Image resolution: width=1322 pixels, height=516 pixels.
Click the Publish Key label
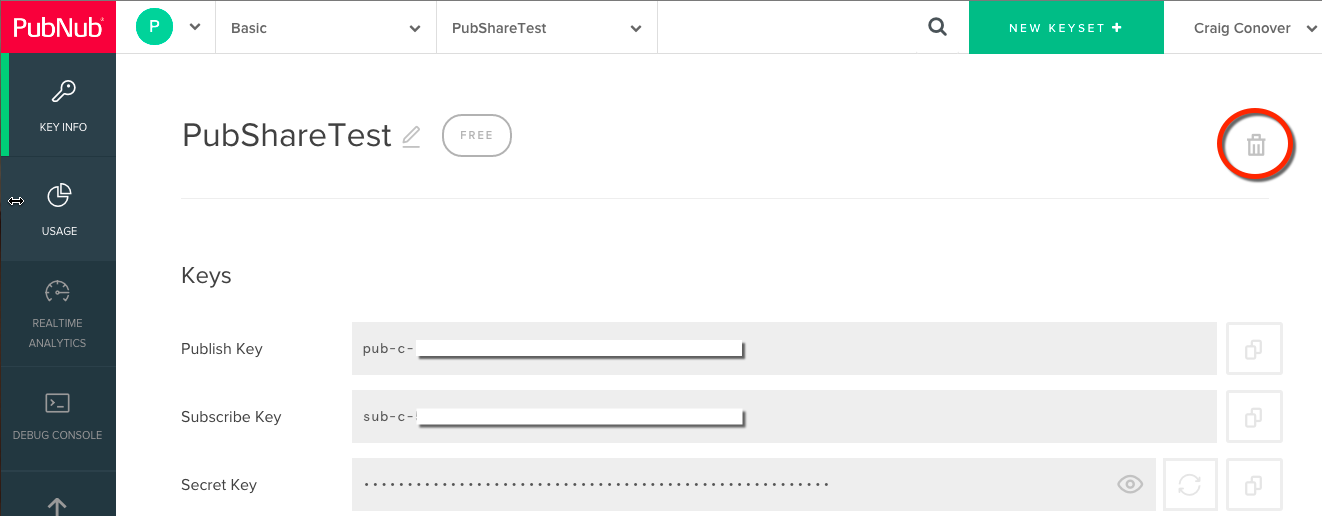click(222, 349)
